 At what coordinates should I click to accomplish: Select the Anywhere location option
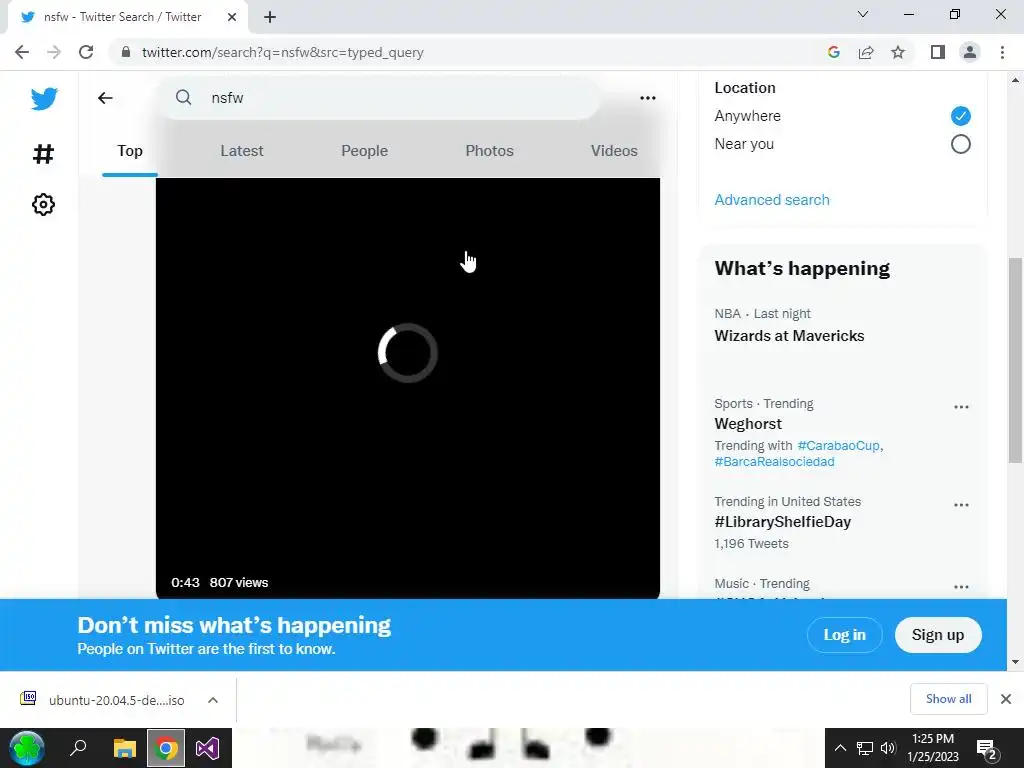pyautogui.click(x=960, y=116)
